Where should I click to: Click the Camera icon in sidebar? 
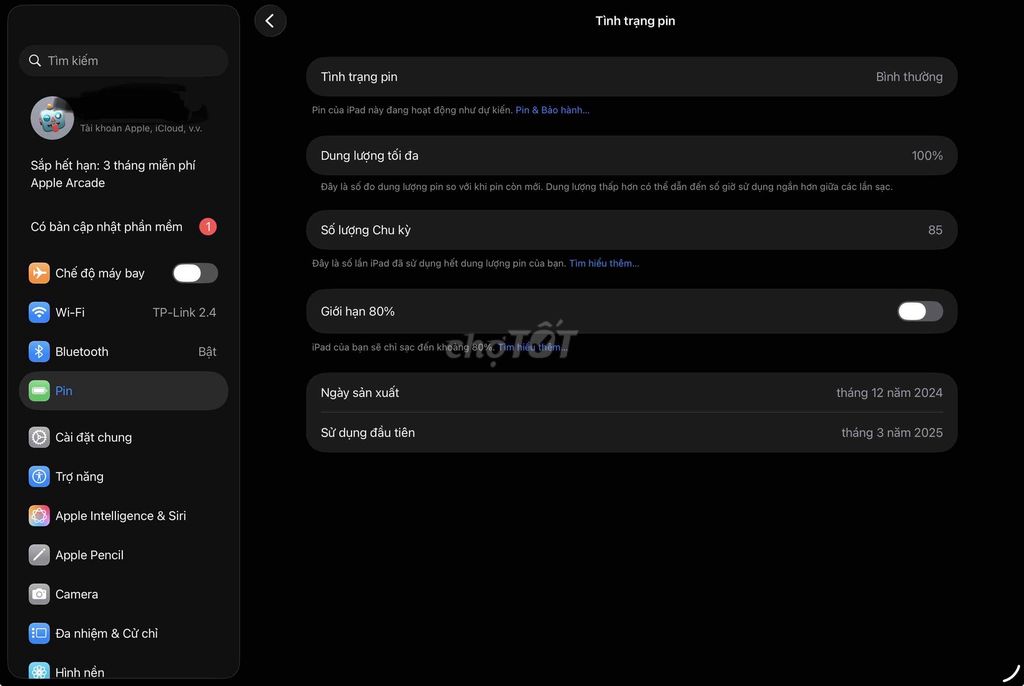39,594
